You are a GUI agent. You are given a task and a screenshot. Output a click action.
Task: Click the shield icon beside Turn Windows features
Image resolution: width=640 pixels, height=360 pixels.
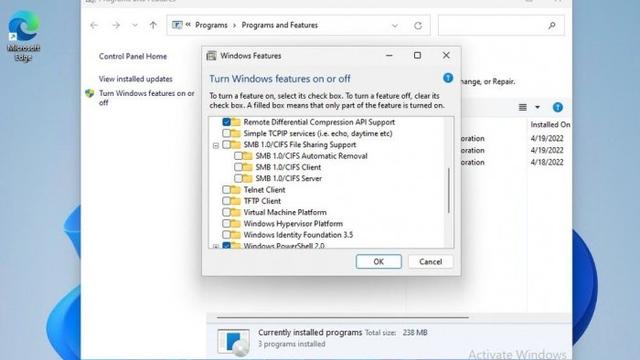[x=90, y=93]
